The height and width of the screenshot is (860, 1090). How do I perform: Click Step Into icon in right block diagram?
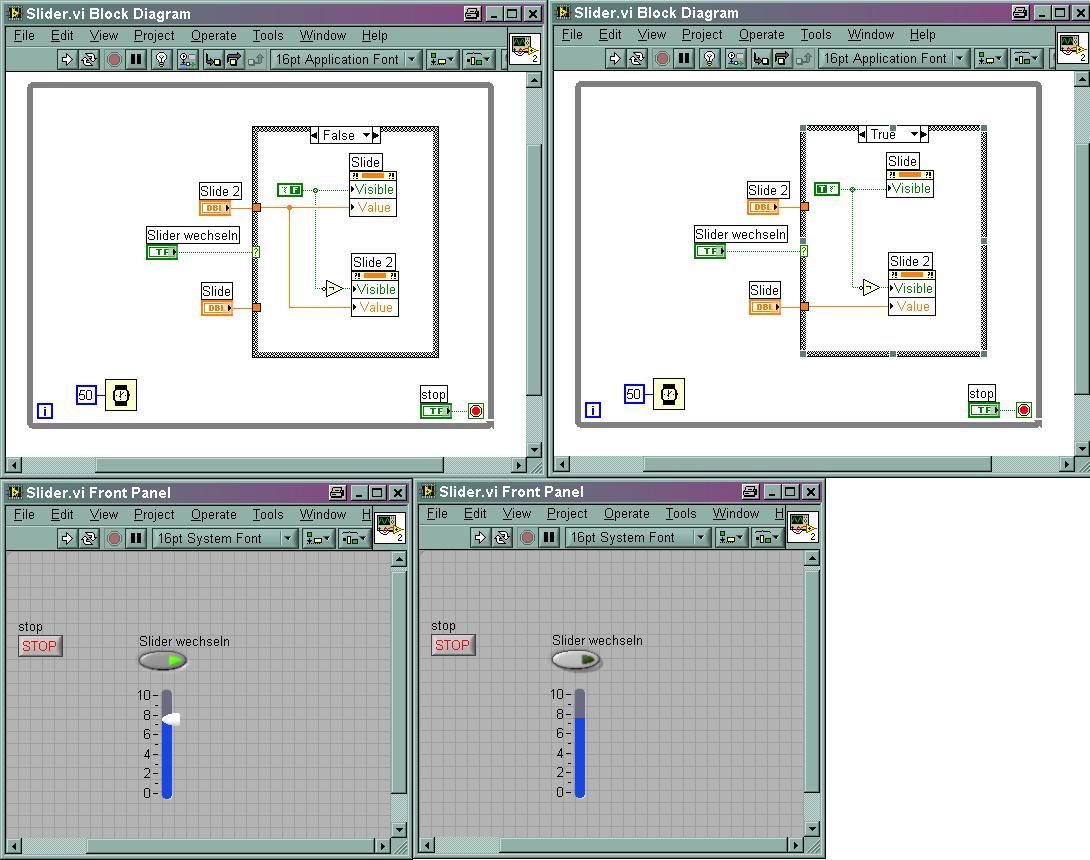click(x=760, y=59)
